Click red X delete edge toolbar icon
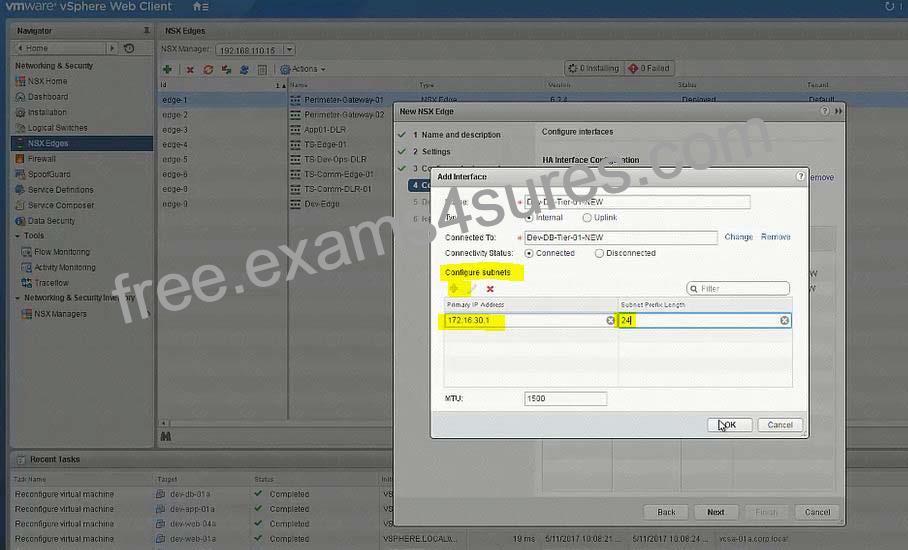Viewport: 908px width, 550px height. point(189,69)
